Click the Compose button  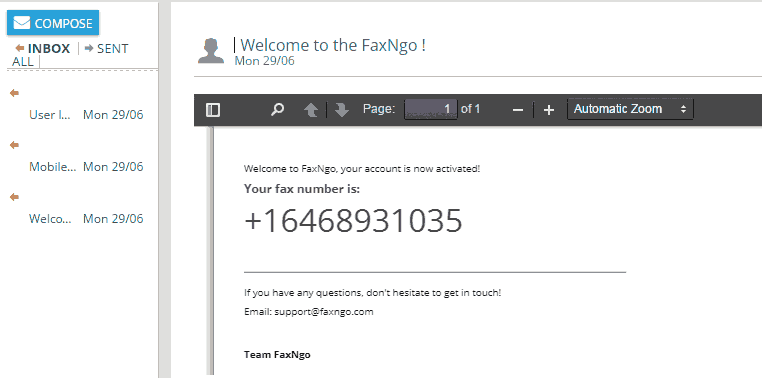click(53, 23)
